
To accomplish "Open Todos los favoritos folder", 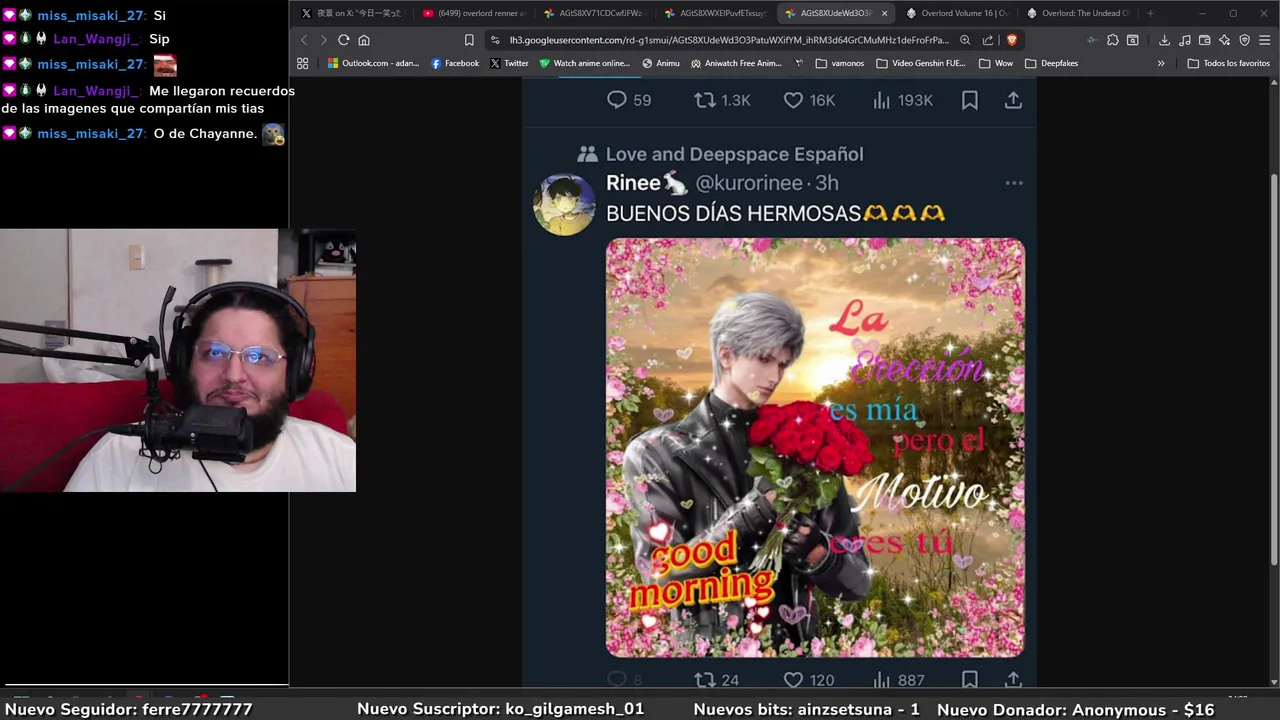I will pos(1228,63).
